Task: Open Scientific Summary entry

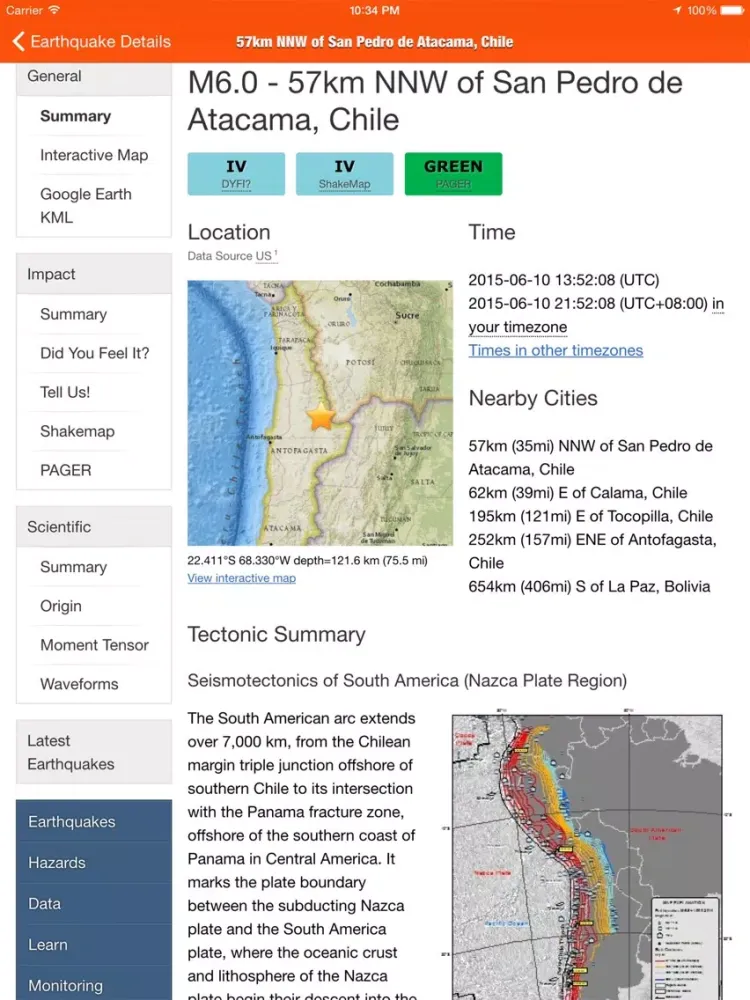Action: tap(73, 567)
